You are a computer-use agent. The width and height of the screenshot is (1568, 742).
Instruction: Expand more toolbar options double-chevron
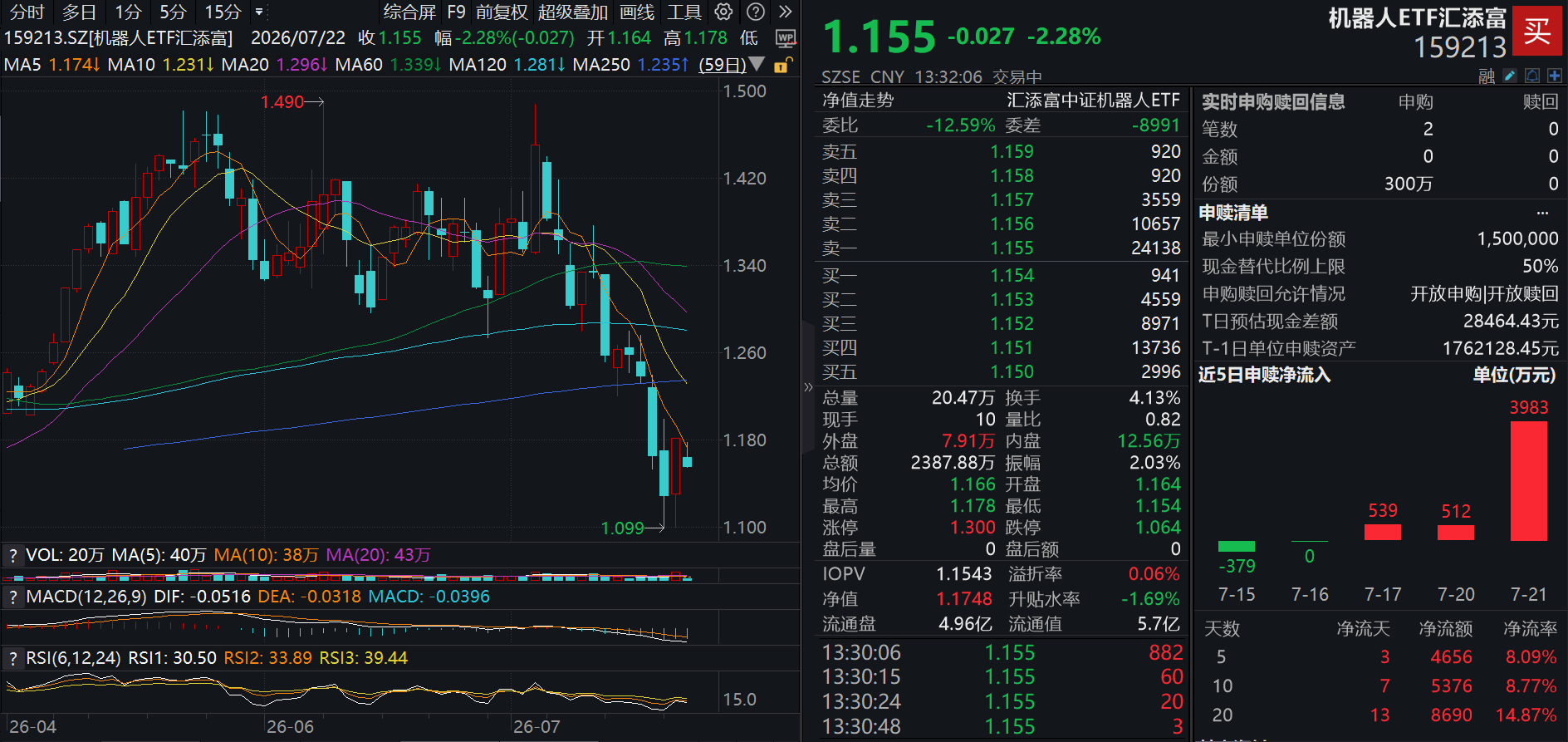(x=785, y=12)
